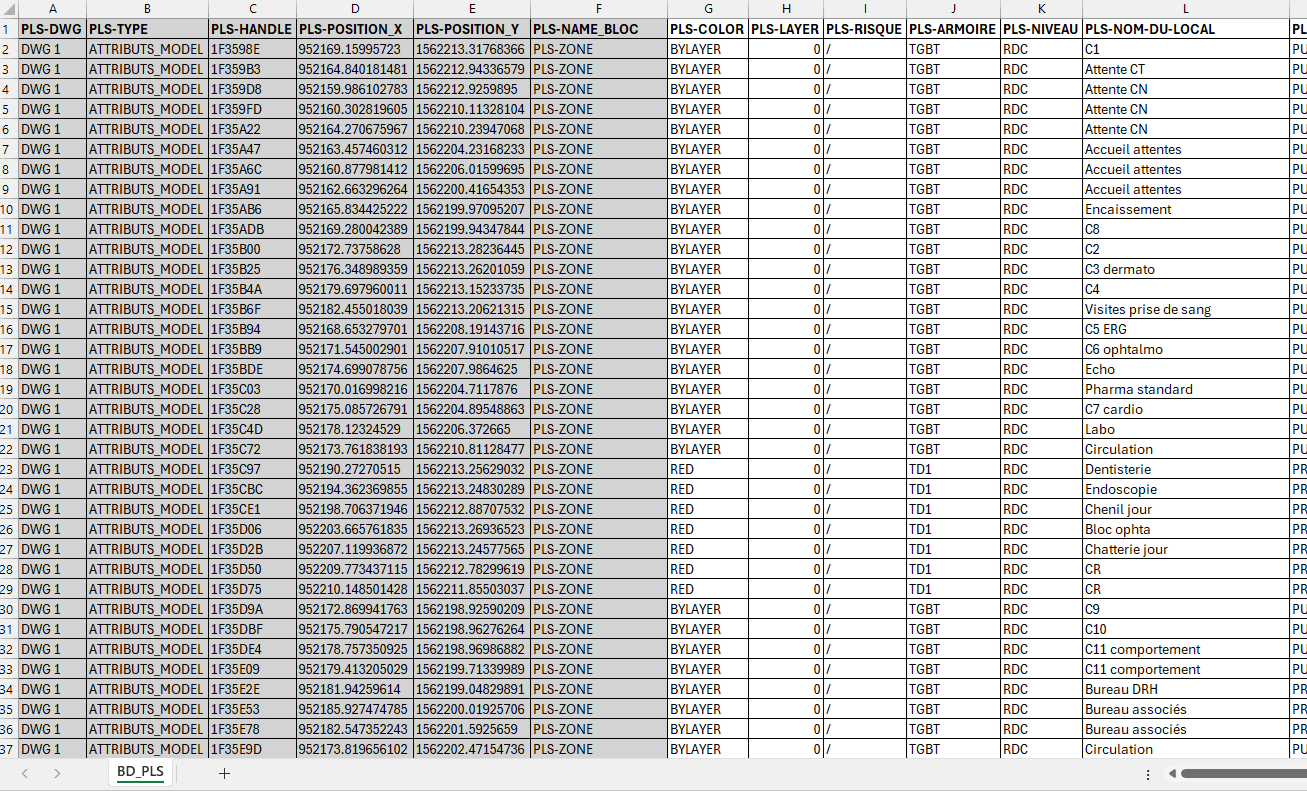This screenshot has height=791, width=1307.
Task: Click the PLS-HANDLE header cell
Action: (251, 29)
